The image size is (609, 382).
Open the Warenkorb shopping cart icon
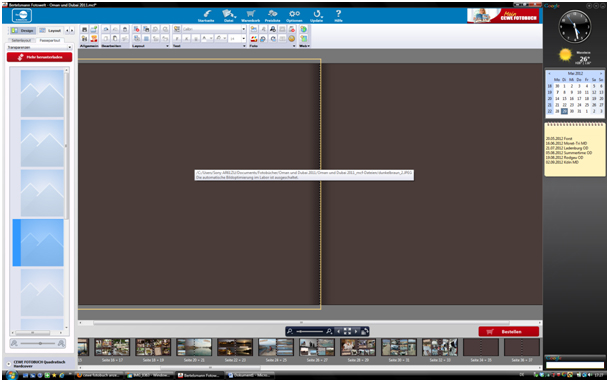point(251,15)
